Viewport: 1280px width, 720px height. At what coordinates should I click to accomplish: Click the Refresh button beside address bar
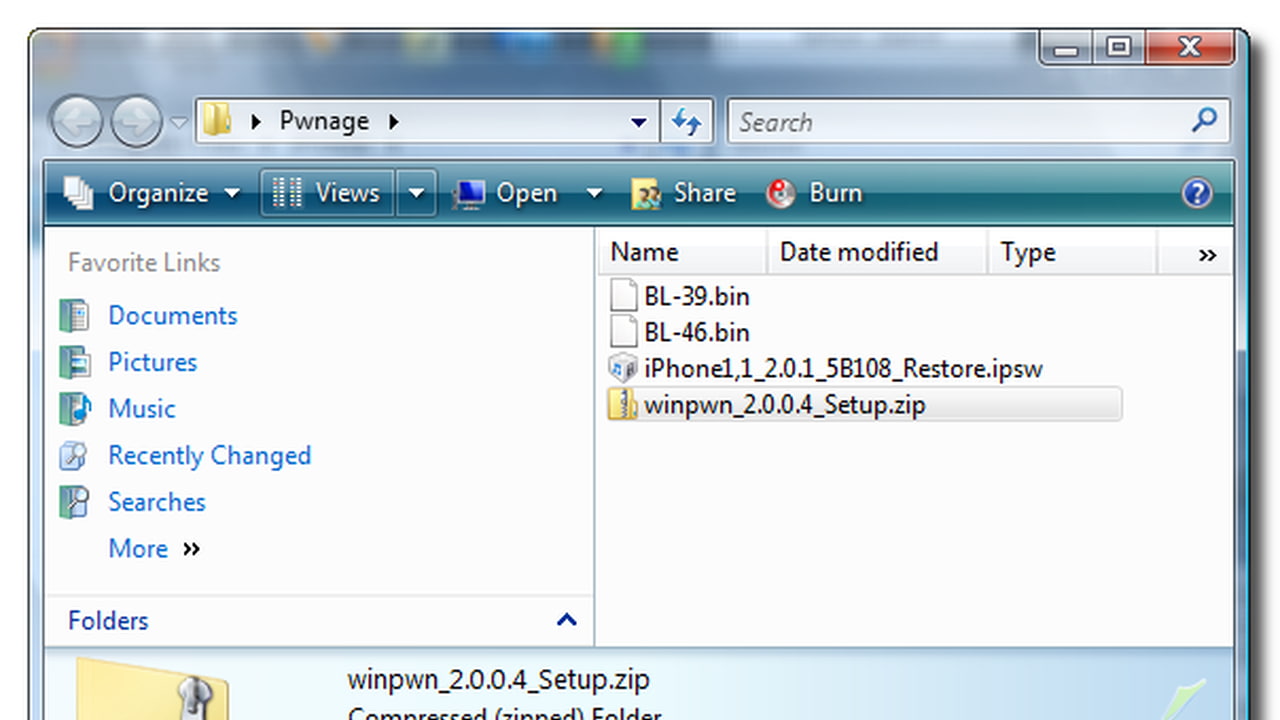[686, 122]
